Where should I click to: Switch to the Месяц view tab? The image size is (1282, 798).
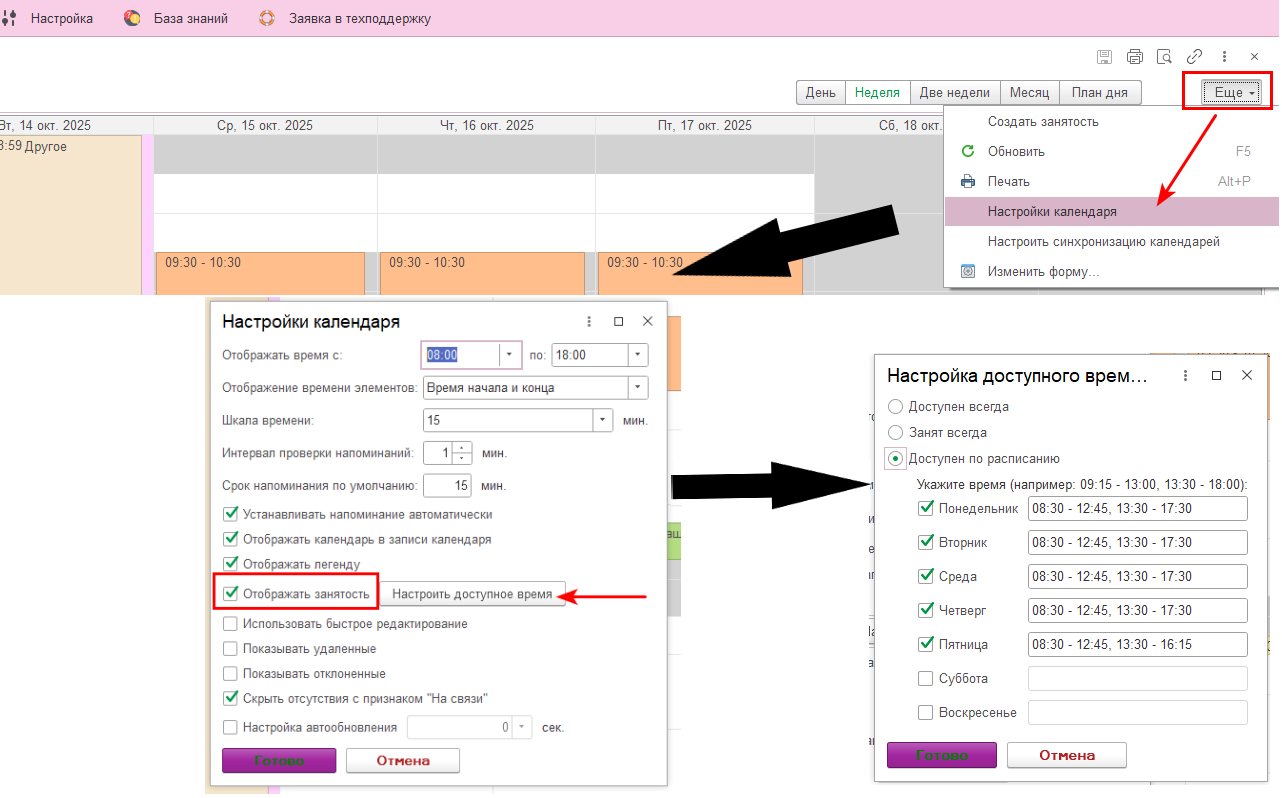click(1029, 93)
